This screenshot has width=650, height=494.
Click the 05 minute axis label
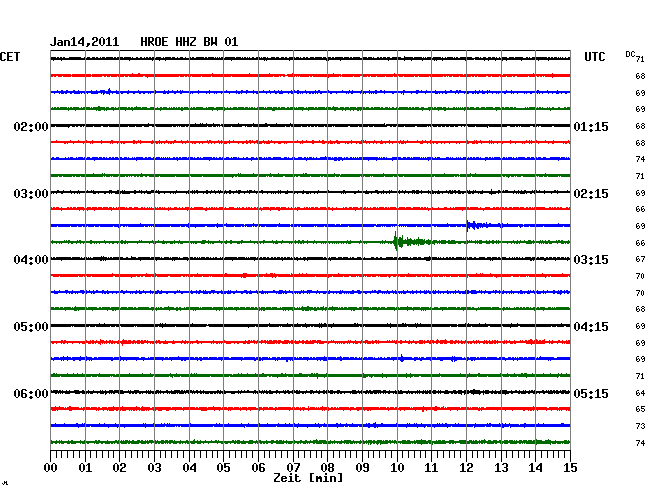pyautogui.click(x=223, y=468)
